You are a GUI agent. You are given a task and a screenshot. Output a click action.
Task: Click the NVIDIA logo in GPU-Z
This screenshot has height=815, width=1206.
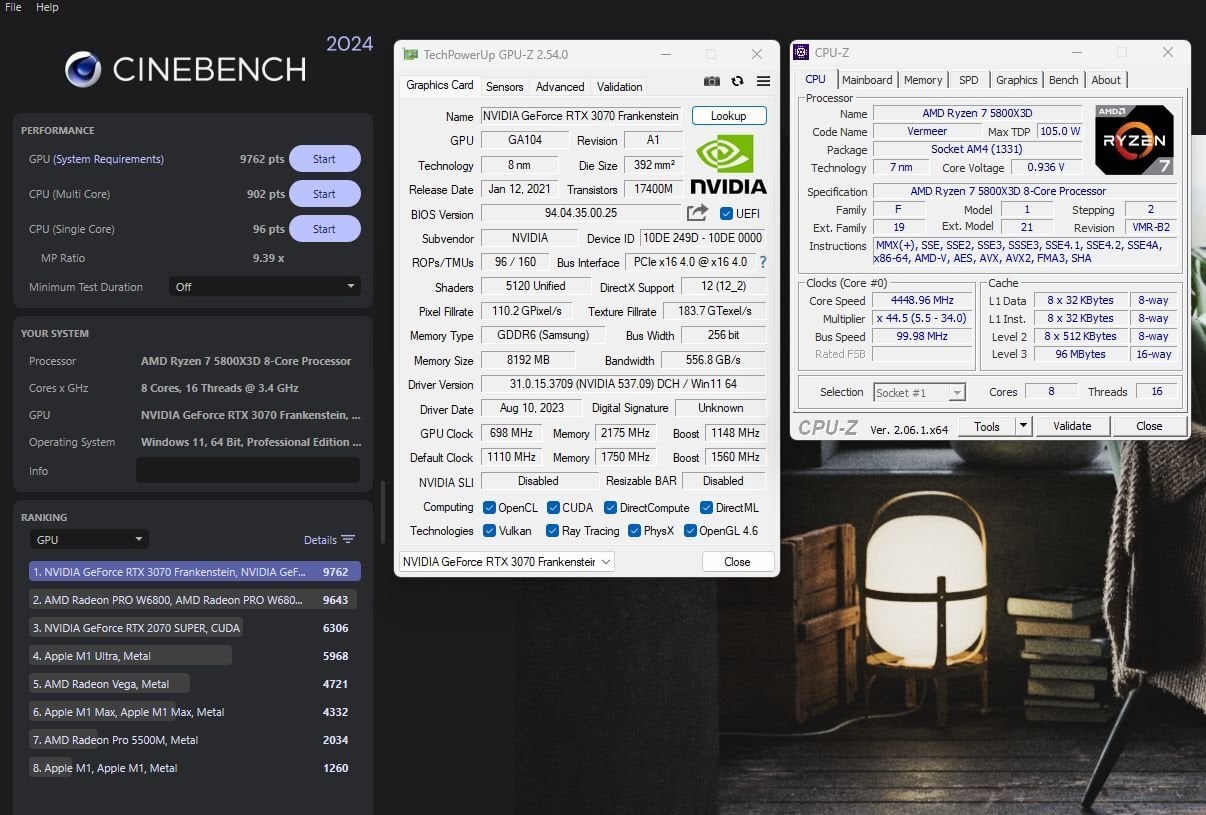(x=728, y=165)
